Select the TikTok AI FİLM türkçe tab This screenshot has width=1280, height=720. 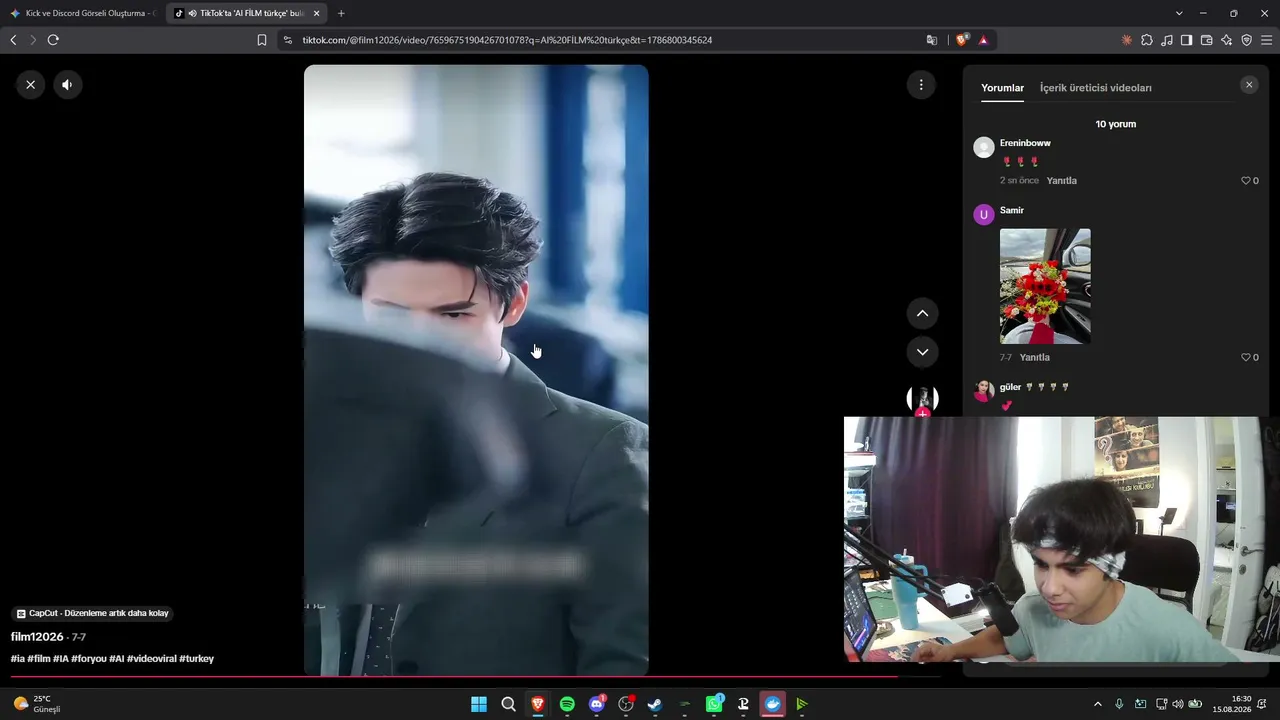pos(247,13)
